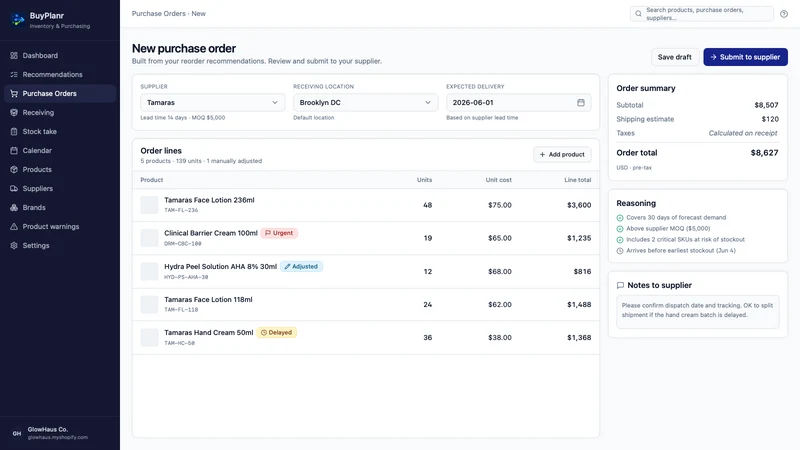
Task: Click unit cost $68.00
Action: pos(499,271)
